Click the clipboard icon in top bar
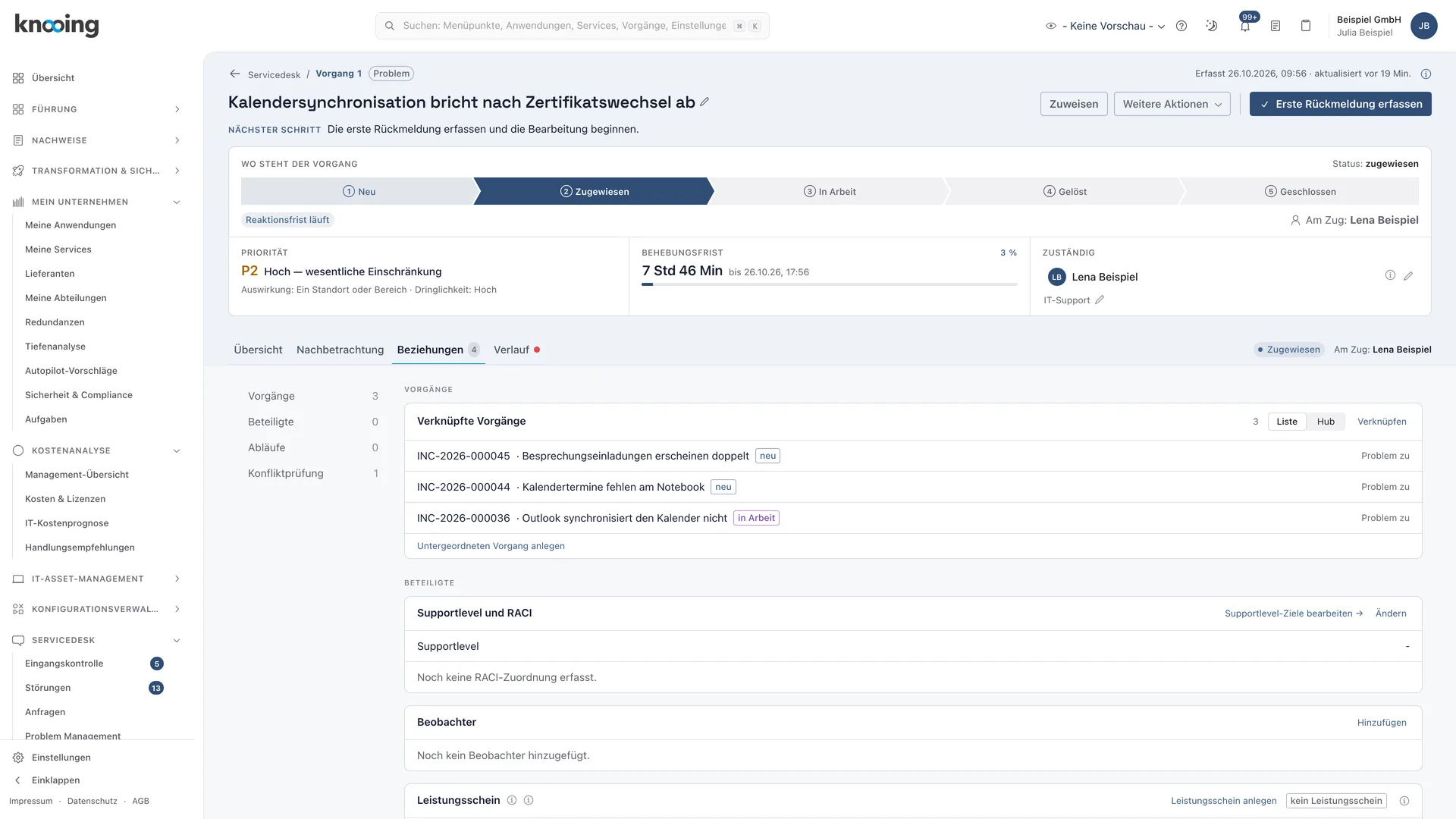Viewport: 1456px width, 819px height. click(x=1306, y=26)
